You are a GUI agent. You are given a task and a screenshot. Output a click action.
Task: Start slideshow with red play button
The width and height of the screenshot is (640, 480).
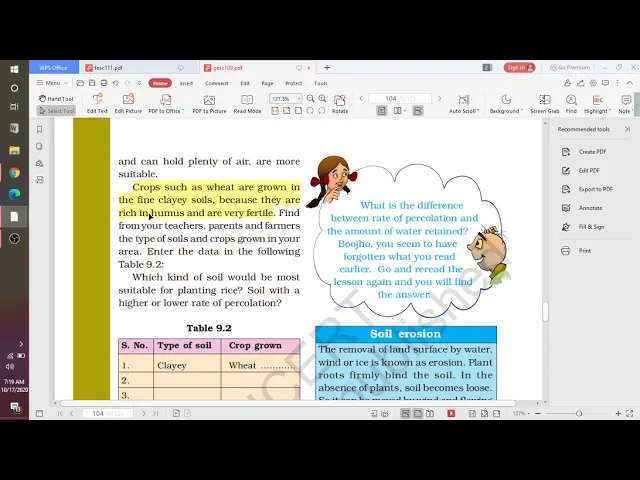pos(451,413)
